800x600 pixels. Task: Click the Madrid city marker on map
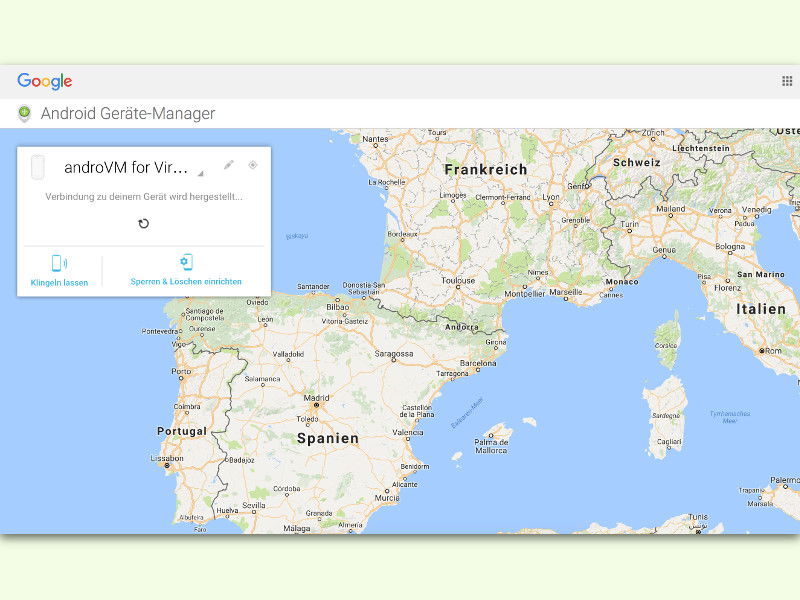[x=316, y=405]
